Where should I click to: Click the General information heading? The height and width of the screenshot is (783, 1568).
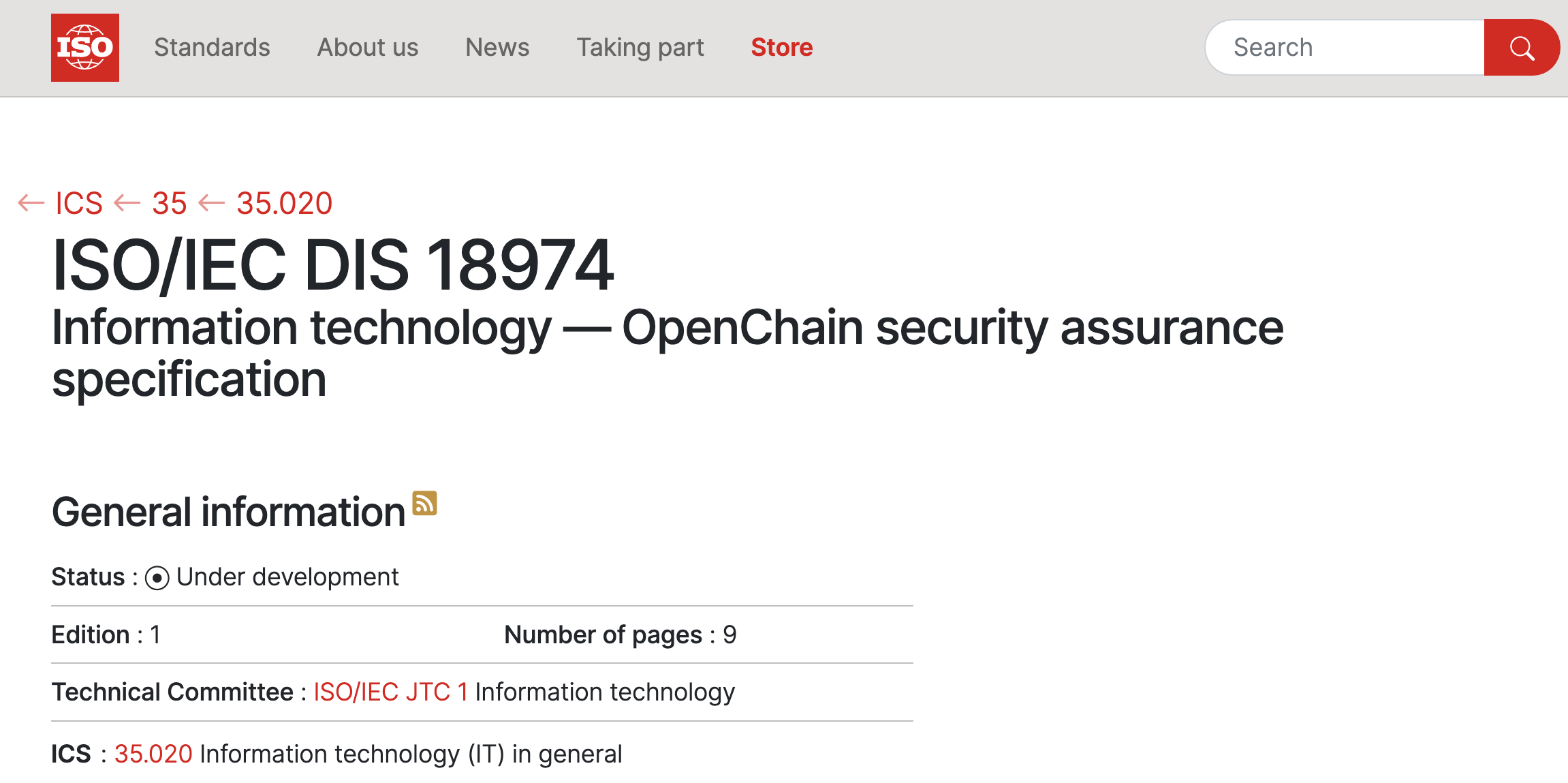(229, 512)
